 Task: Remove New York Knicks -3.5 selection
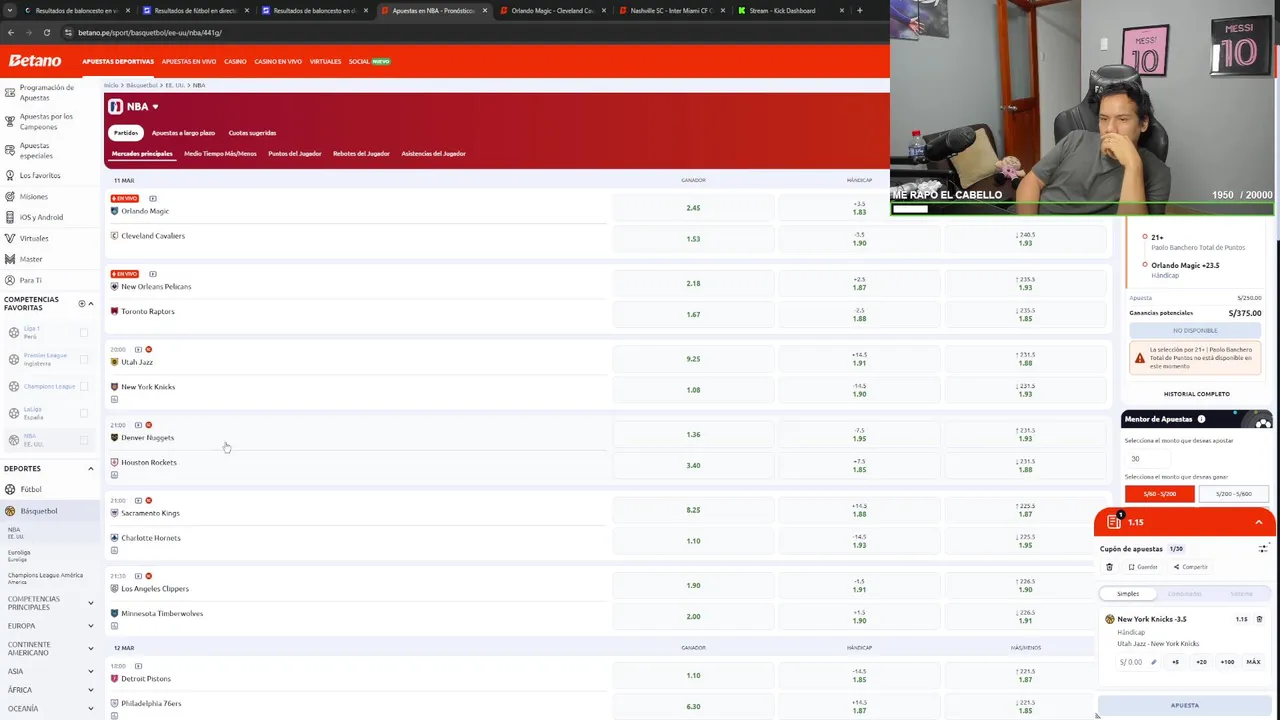(x=1259, y=619)
